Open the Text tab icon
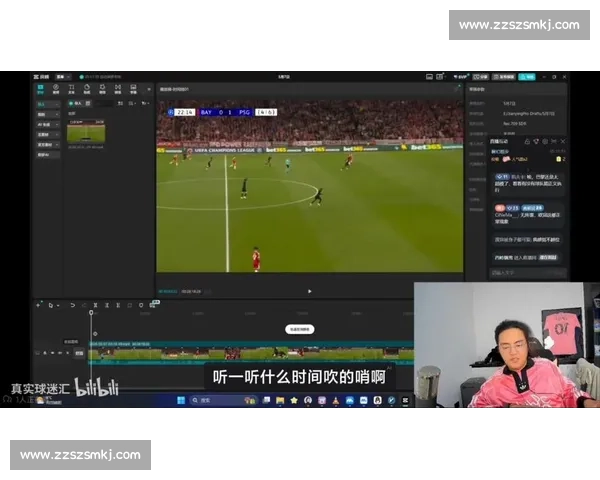Viewport: 600px width, 480px height. pos(71,89)
